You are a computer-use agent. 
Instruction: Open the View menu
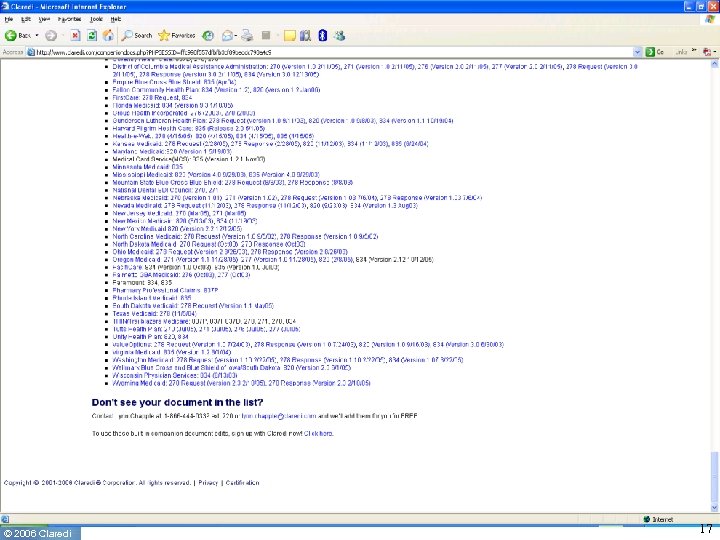pos(44,19)
